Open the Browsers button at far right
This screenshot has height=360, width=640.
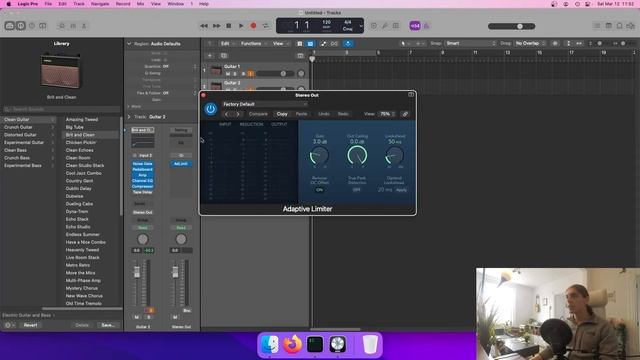pyautogui.click(x=631, y=26)
